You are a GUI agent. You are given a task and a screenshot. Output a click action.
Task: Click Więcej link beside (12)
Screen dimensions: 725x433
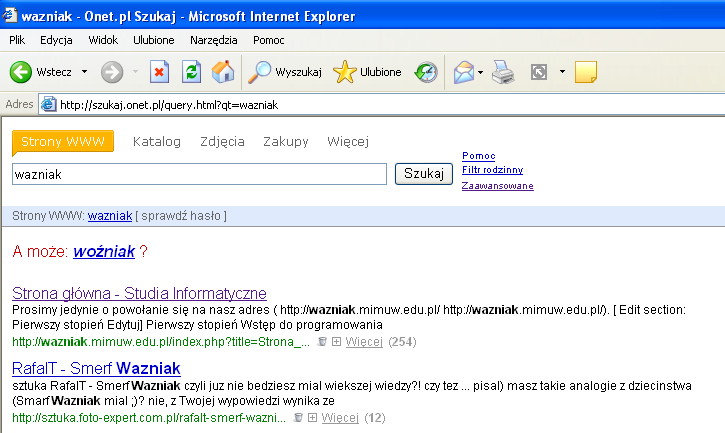click(x=340, y=418)
